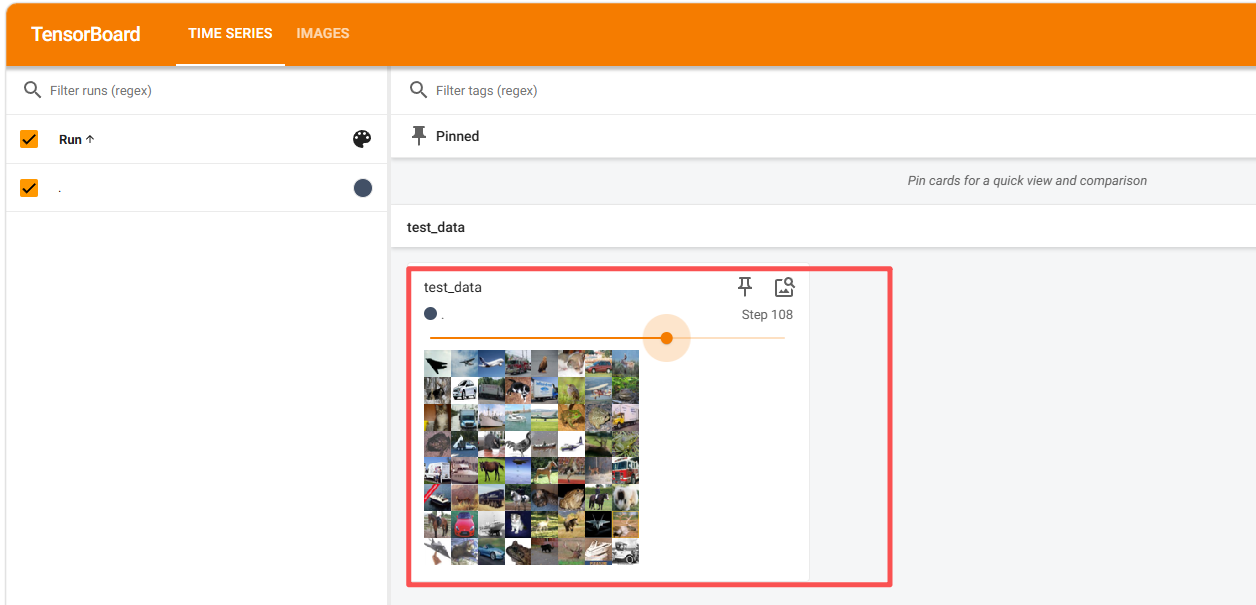Click 'Pin cards for a quick view' hint text
The width and height of the screenshot is (1256, 605).
1027,181
